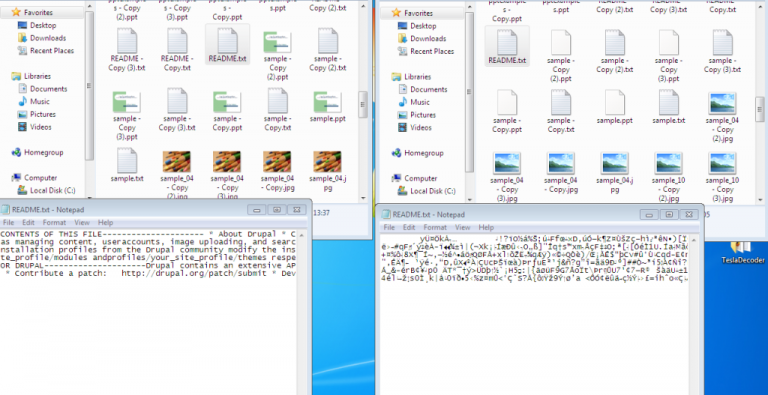Viewport: 768px width, 395px height.
Task: Select pencils thumbnail sample_04.jpg in left Explorer
Action: (x=328, y=171)
